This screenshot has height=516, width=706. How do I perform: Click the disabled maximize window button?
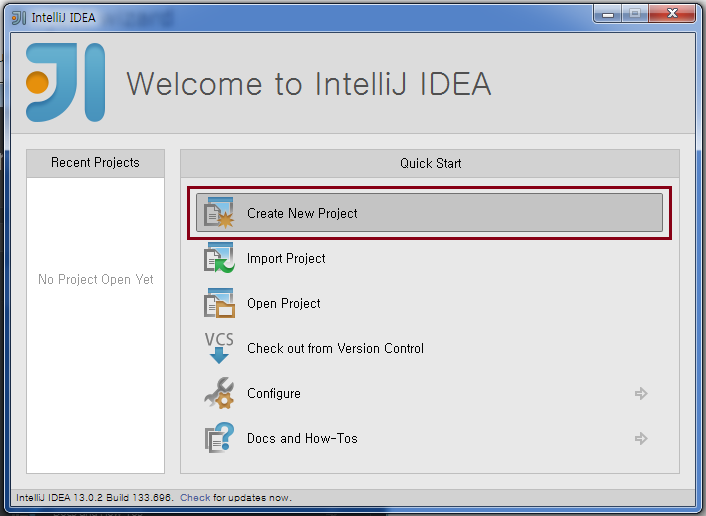635,14
